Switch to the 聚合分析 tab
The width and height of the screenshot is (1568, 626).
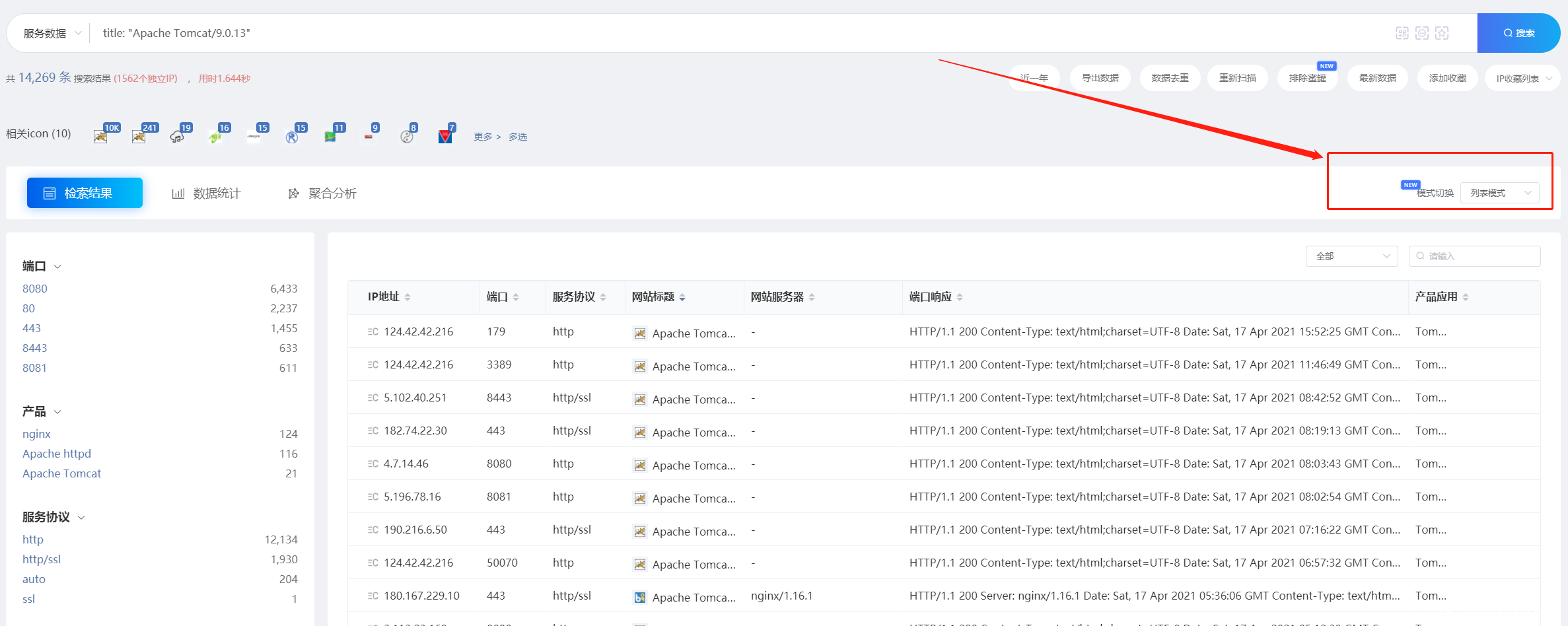click(x=322, y=193)
